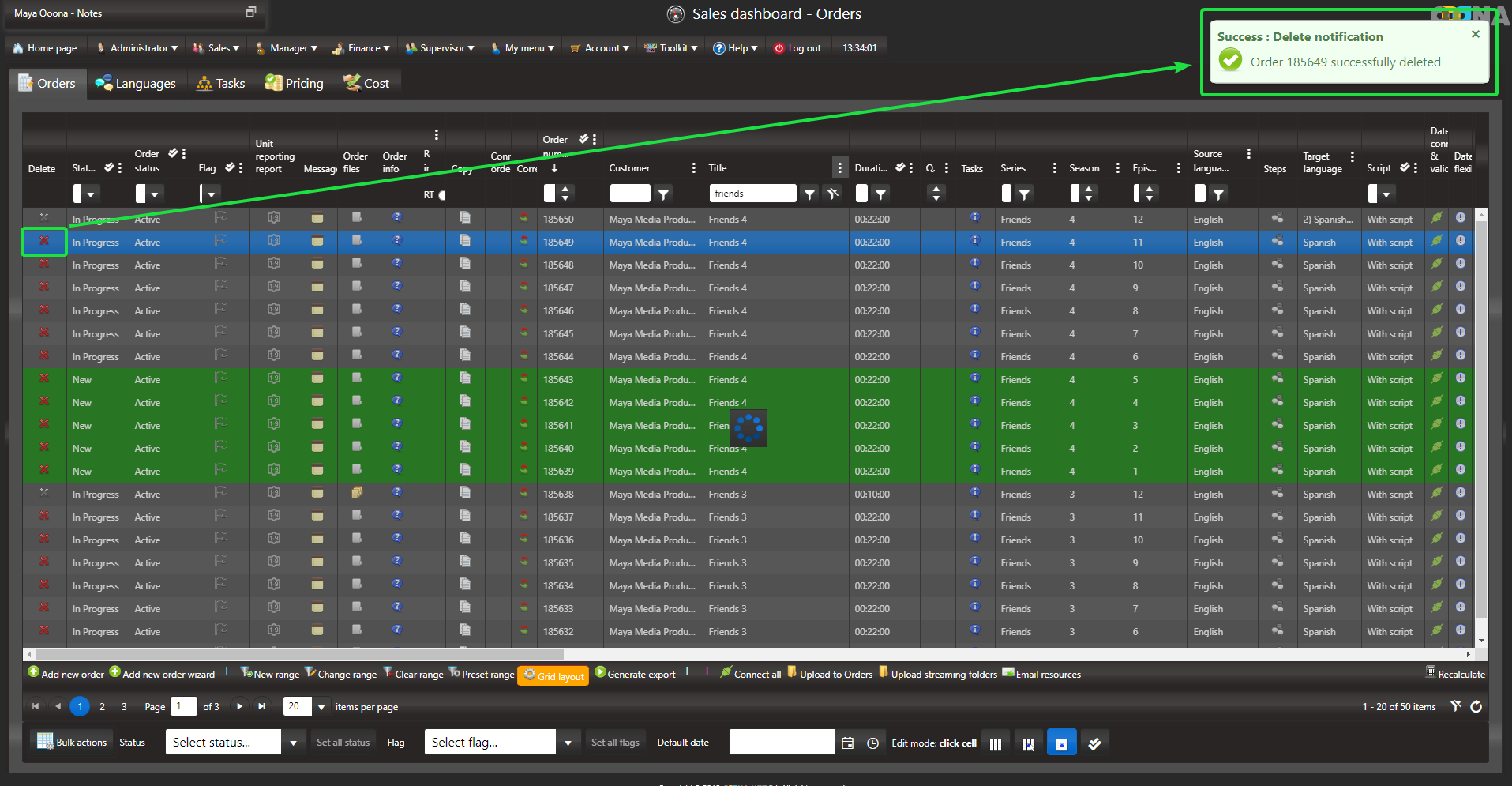This screenshot has width=1512, height=786.
Task: Click calendar icon next to Default date
Action: tap(848, 743)
